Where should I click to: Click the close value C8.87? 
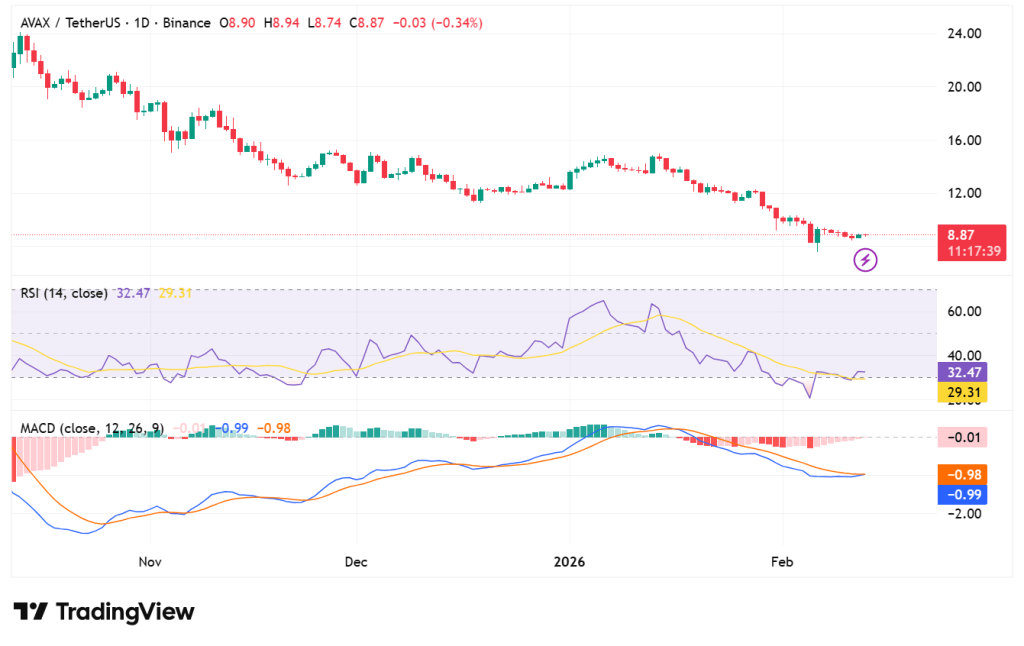[x=366, y=23]
